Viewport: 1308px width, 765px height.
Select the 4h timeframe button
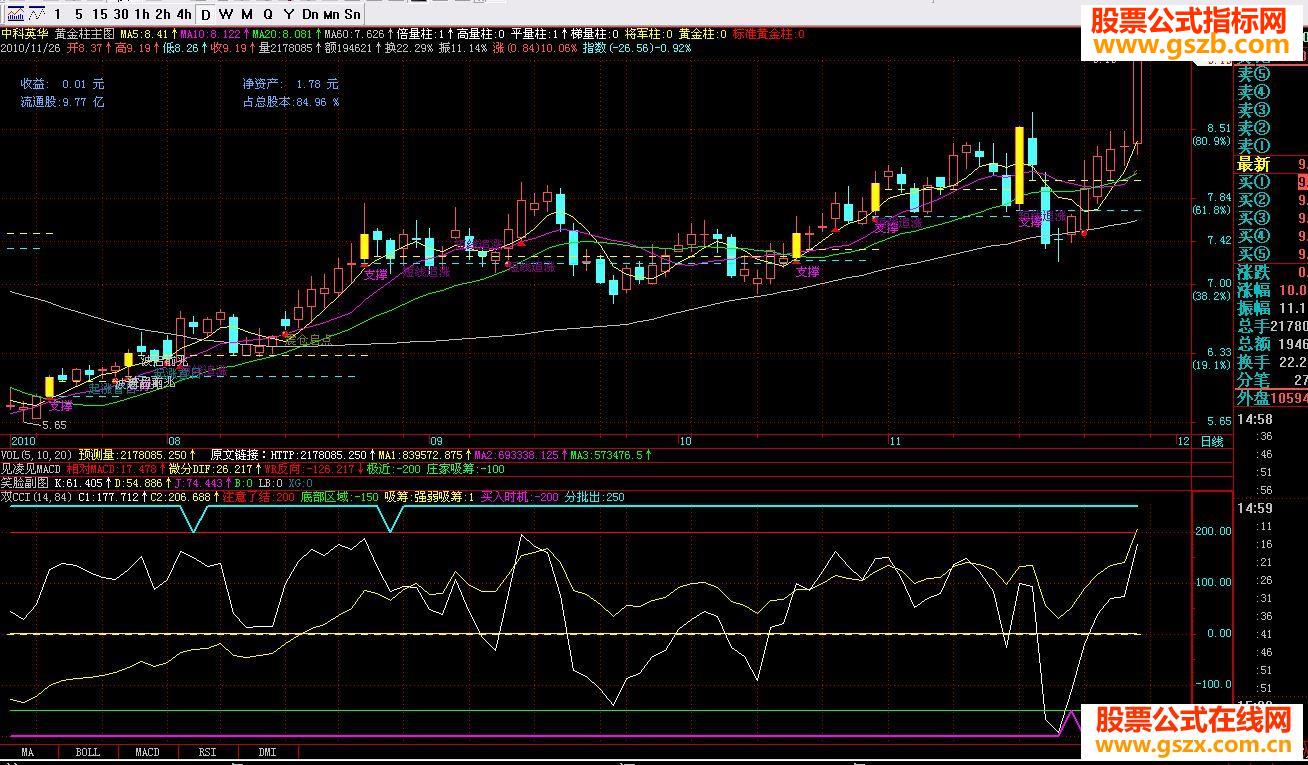tap(183, 14)
